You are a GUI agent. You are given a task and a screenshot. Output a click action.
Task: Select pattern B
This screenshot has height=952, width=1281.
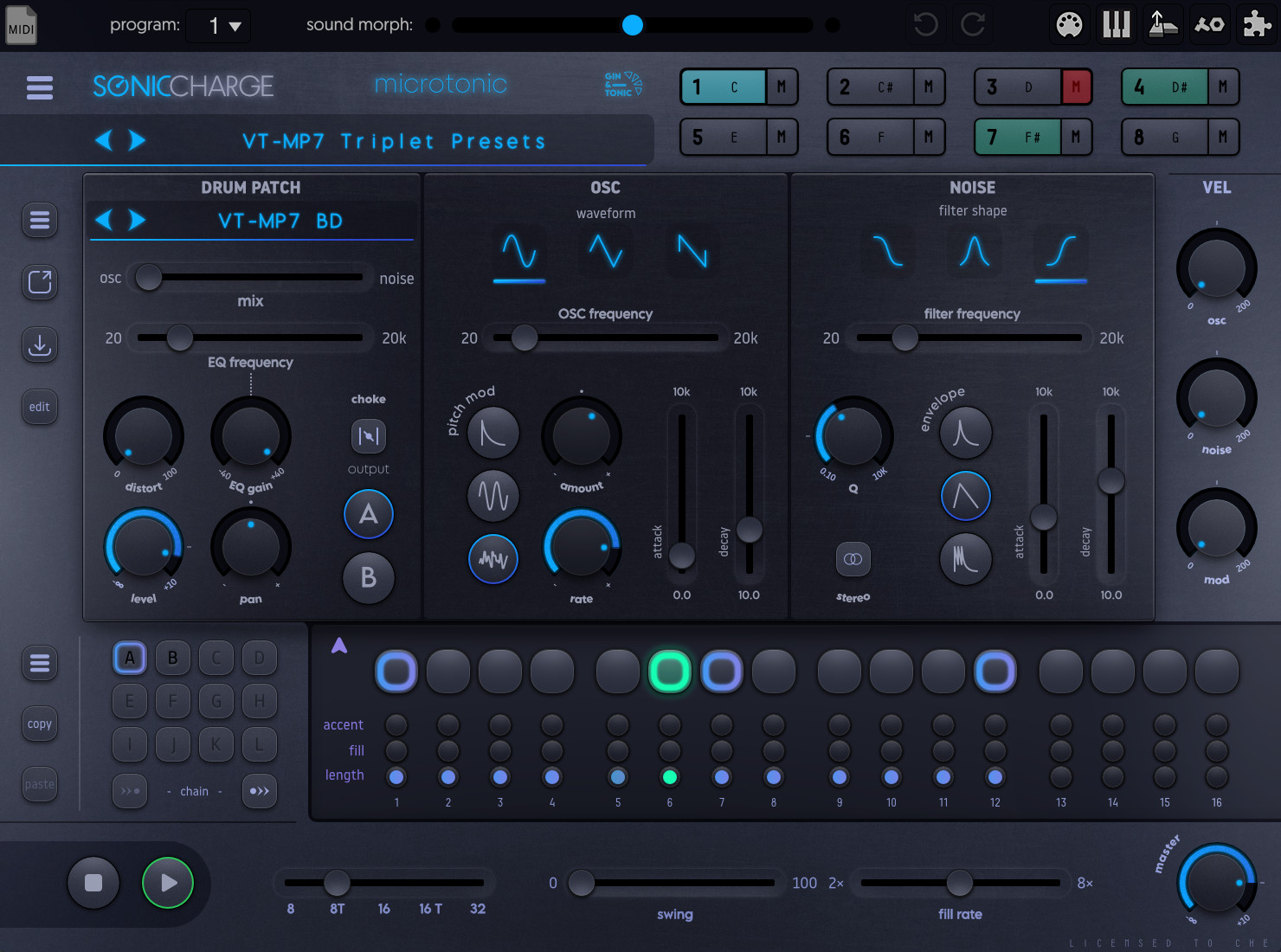tap(173, 658)
